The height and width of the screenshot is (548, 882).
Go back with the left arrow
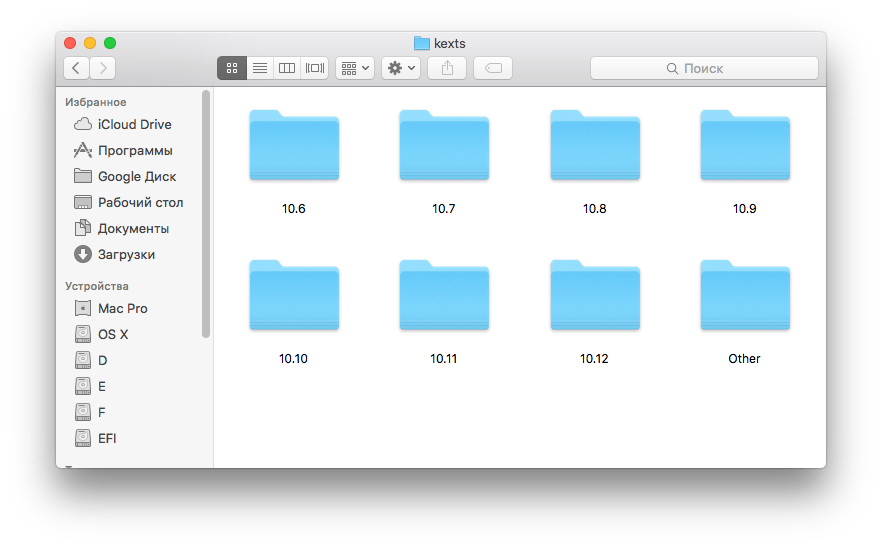click(77, 68)
